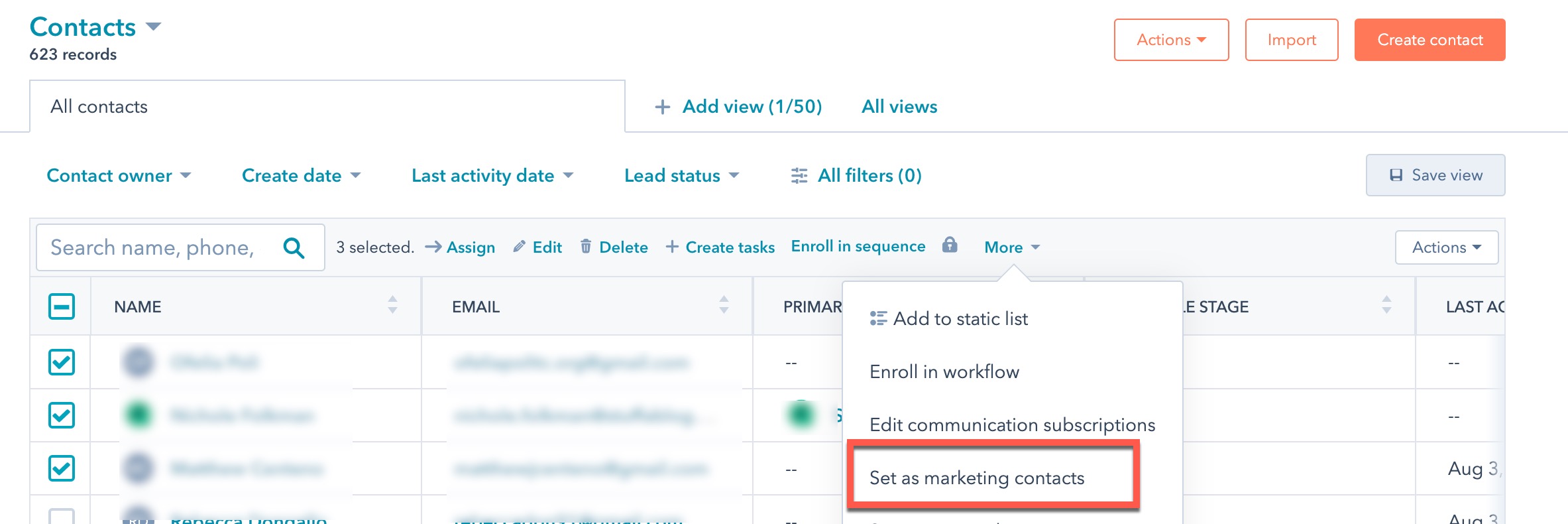The height and width of the screenshot is (524, 1568).
Task: Uncheck the first contact row checkbox
Action: pyautogui.click(x=62, y=362)
